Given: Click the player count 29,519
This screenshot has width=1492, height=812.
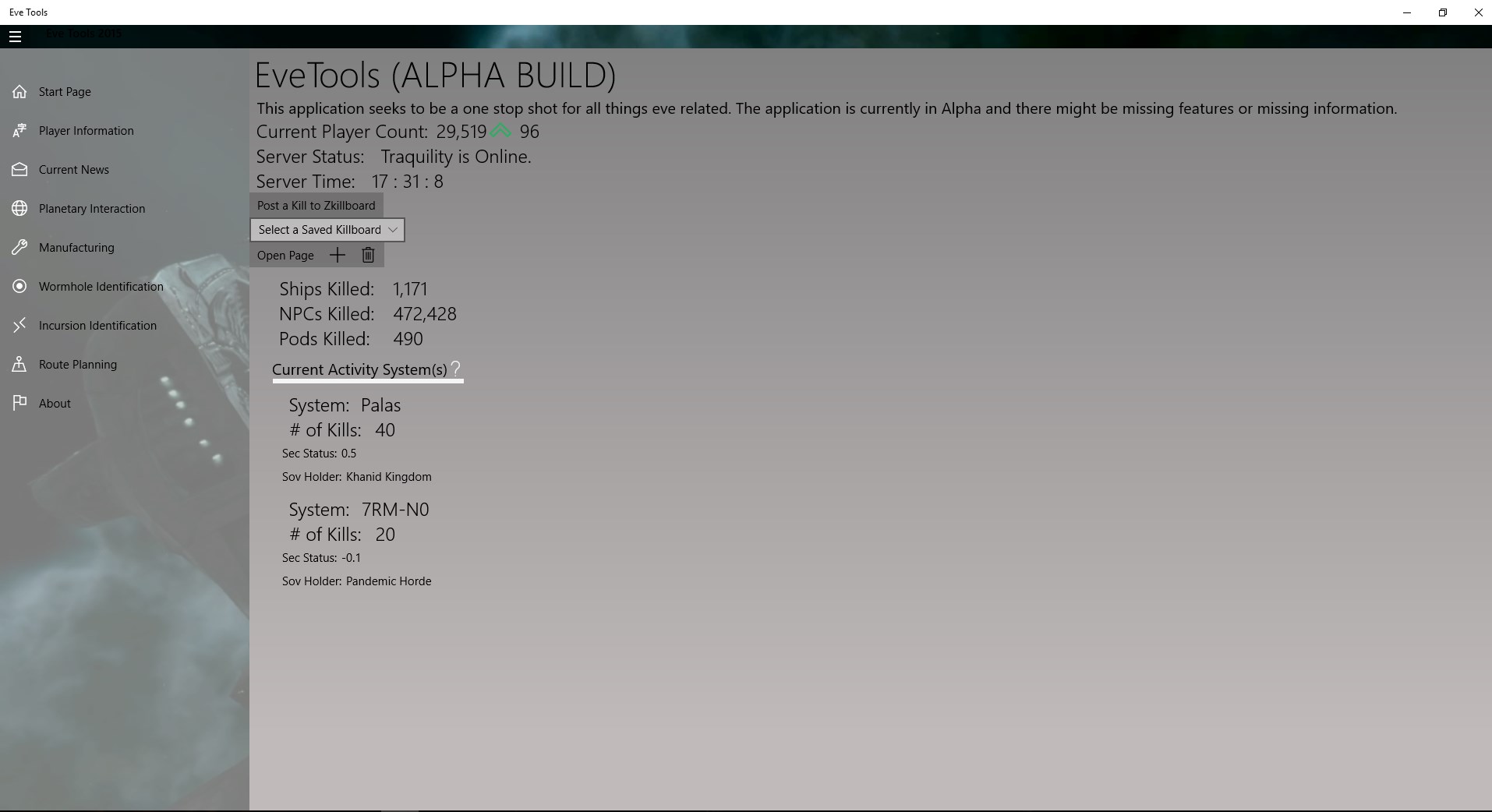Looking at the screenshot, I should point(461,132).
